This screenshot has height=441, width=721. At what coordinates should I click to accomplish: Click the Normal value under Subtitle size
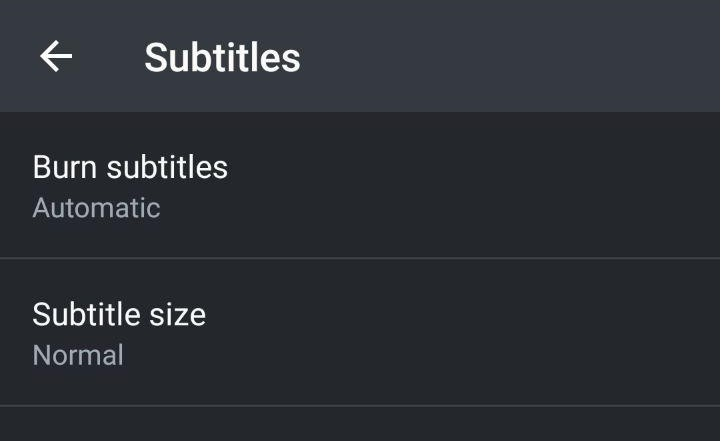point(78,355)
